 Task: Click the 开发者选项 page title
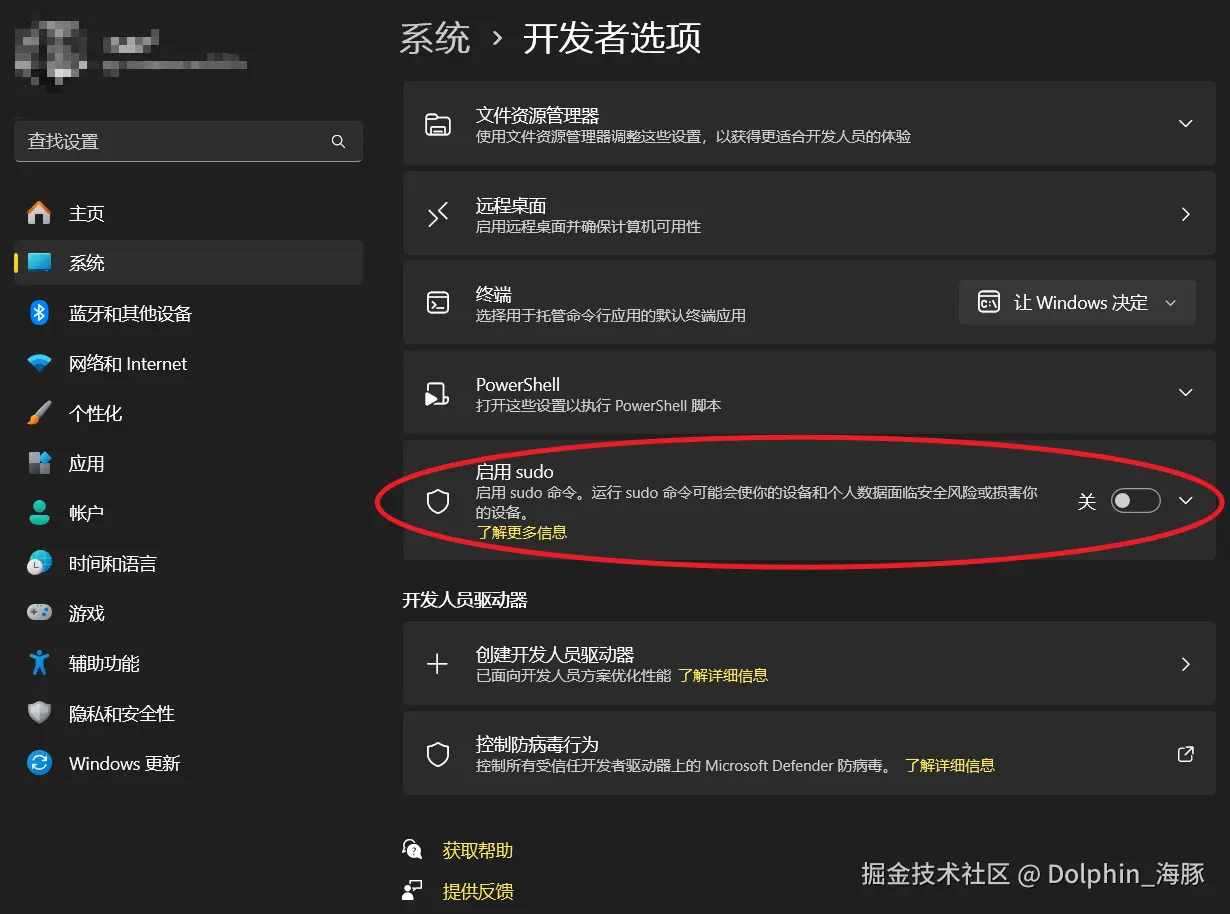612,39
